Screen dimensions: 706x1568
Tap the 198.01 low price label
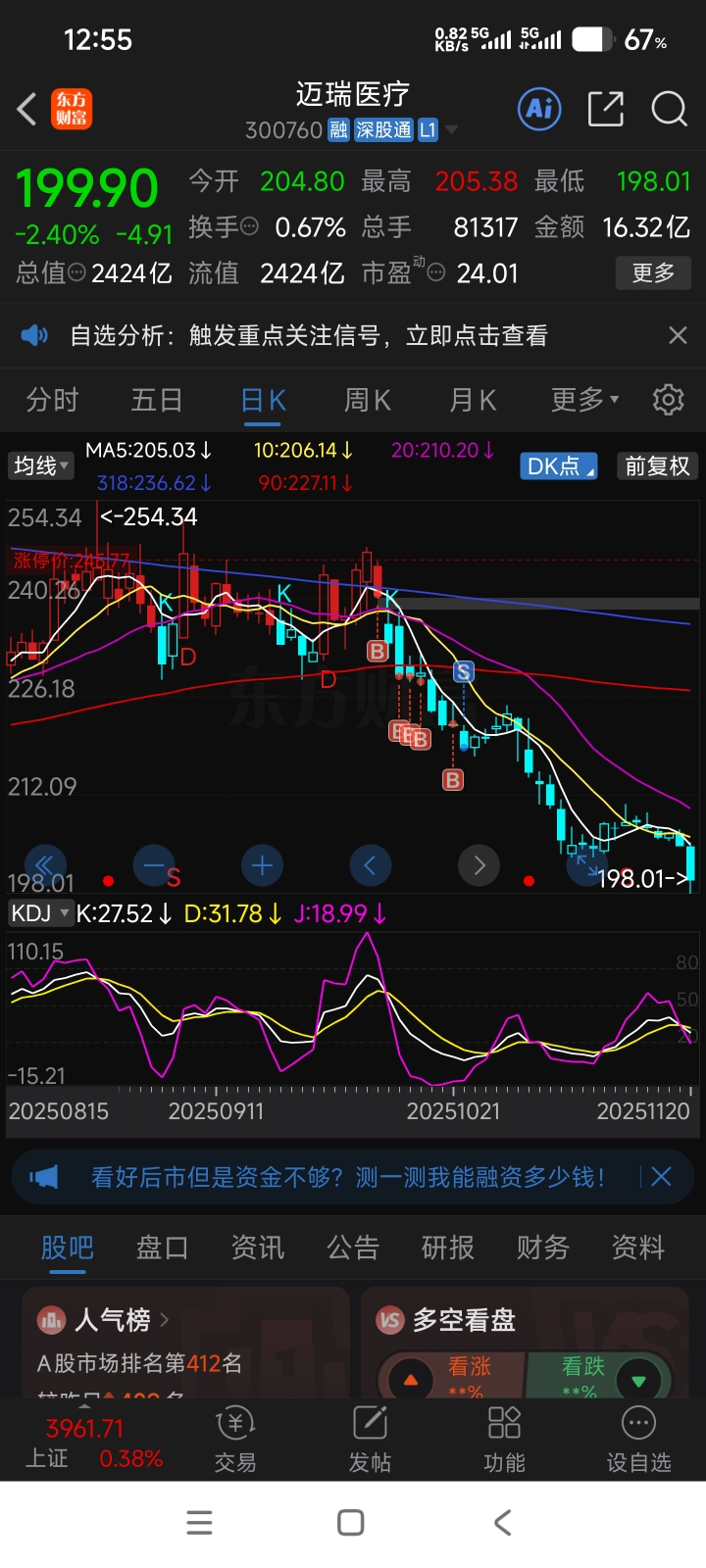[643, 878]
